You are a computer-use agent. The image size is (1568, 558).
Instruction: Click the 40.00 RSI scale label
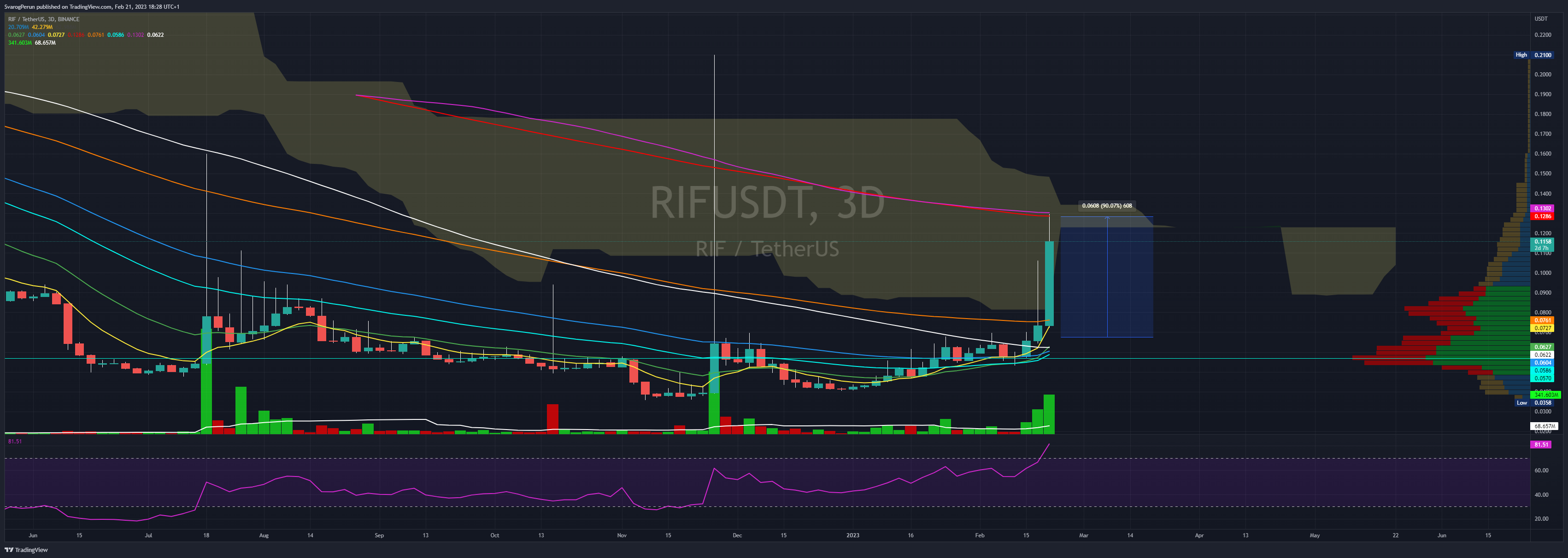click(x=1541, y=495)
